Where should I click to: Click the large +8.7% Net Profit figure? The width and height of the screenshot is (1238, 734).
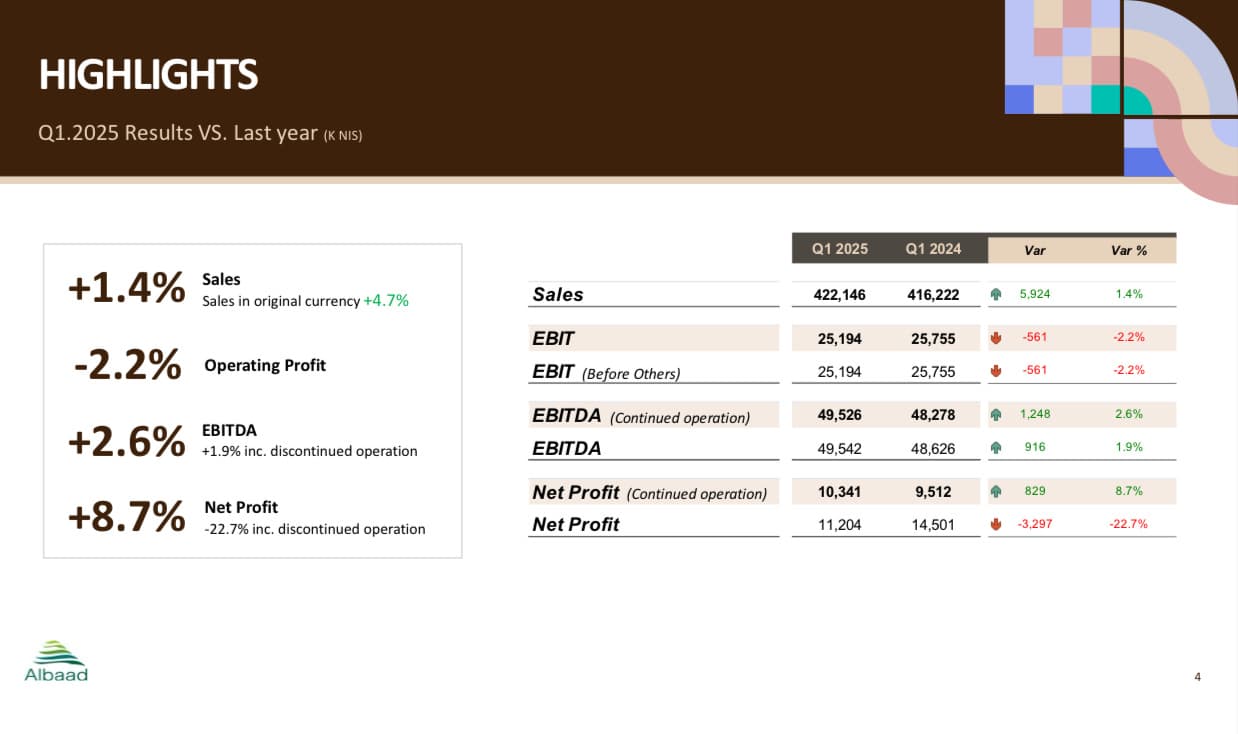click(126, 517)
